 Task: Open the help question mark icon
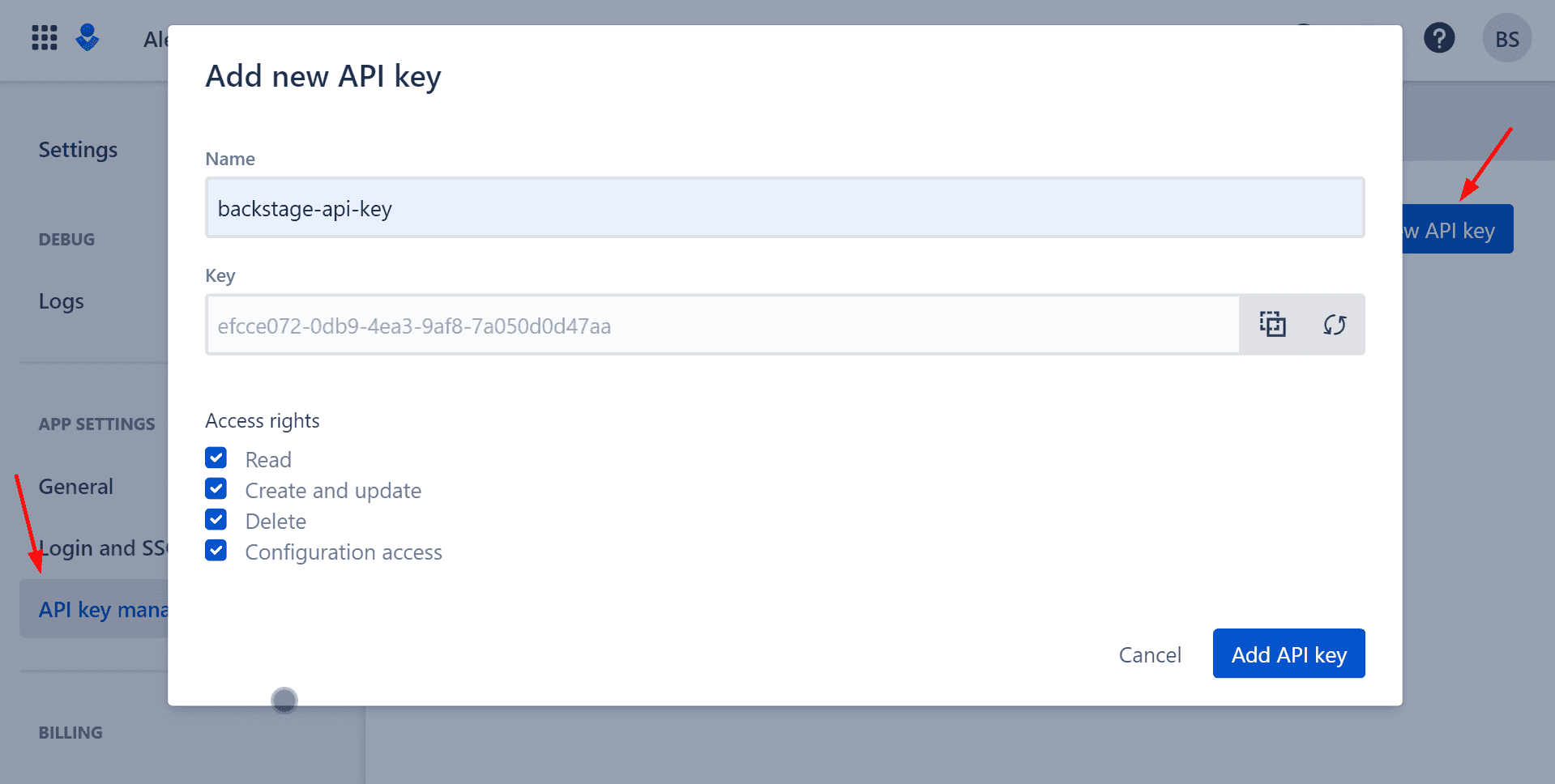pos(1439,38)
